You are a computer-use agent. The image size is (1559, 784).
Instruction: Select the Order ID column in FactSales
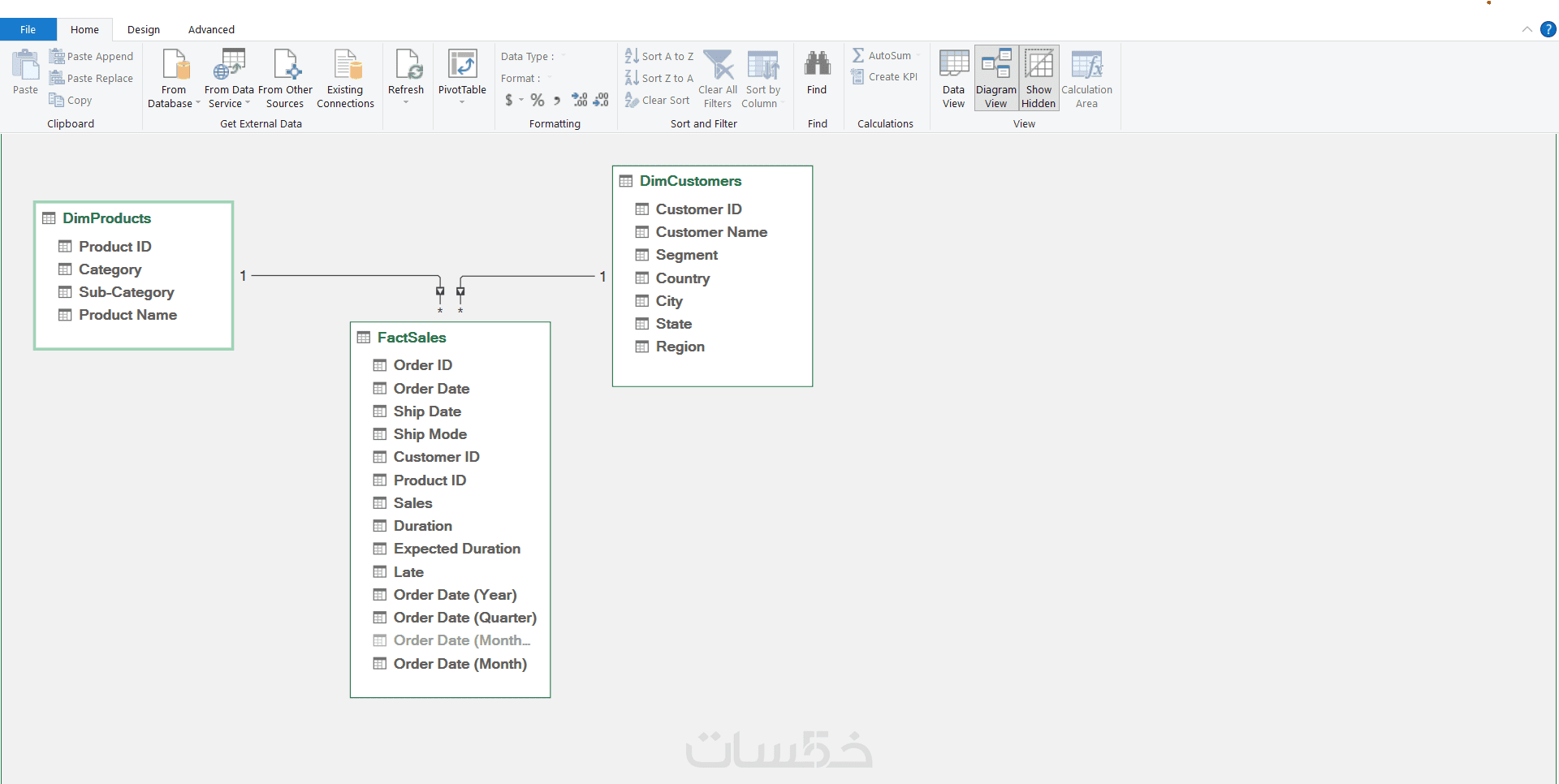[x=422, y=365]
